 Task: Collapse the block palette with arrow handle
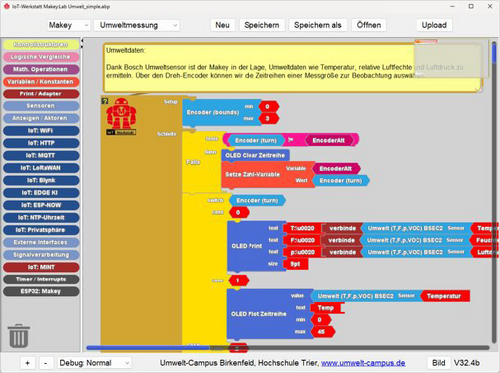click(x=82, y=41)
